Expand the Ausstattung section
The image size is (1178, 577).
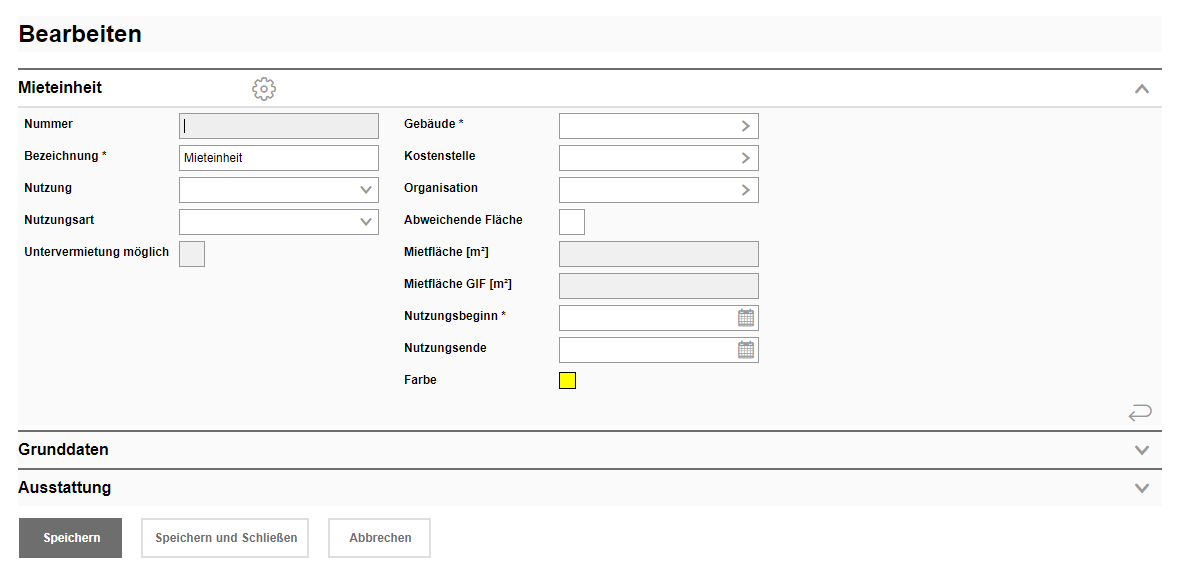1142,488
